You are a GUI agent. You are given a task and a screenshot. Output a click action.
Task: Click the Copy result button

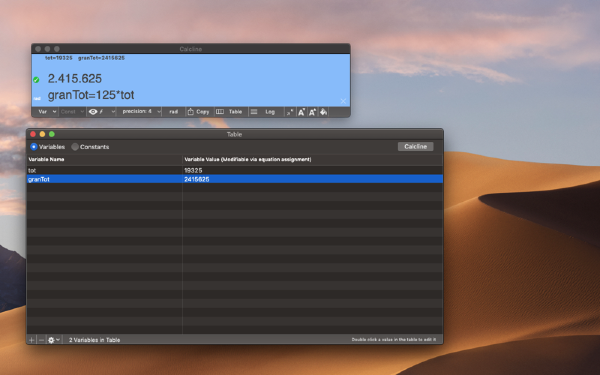click(198, 112)
